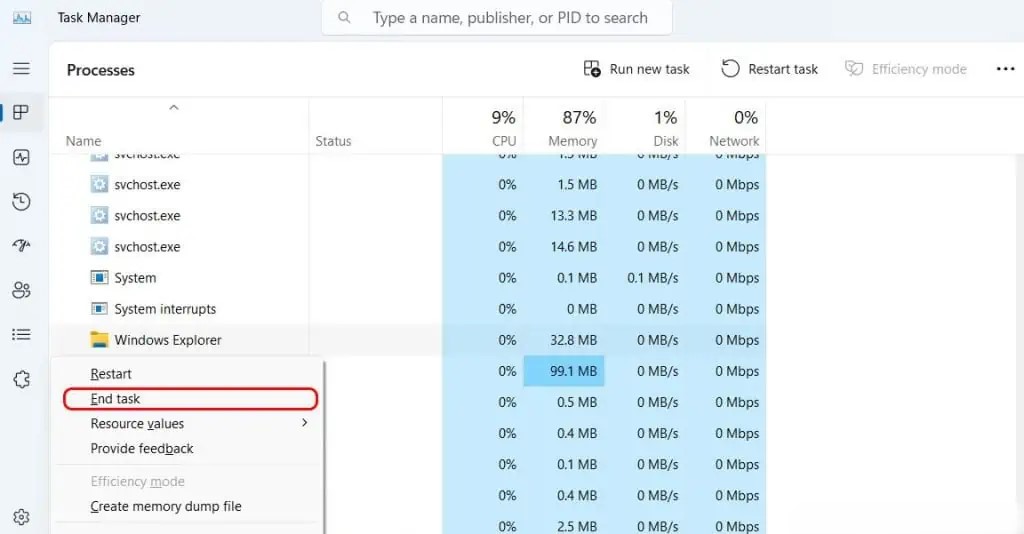Open Task Manager settings gear
The width and height of the screenshot is (1024, 534).
[x=21, y=517]
